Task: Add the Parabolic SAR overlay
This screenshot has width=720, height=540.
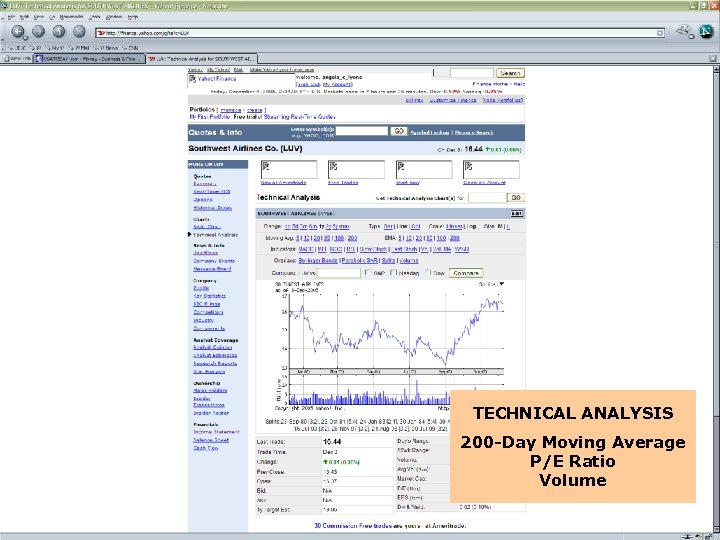Action: [x=360, y=260]
